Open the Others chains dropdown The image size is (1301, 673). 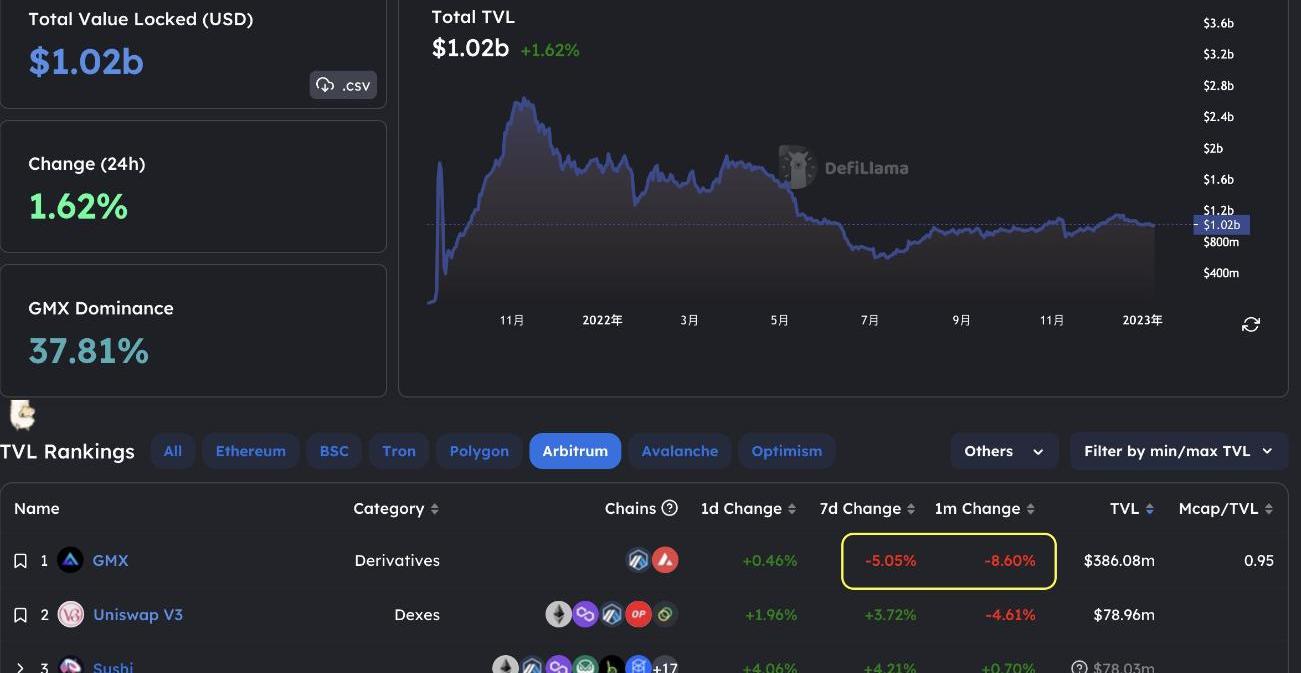click(x=1004, y=451)
